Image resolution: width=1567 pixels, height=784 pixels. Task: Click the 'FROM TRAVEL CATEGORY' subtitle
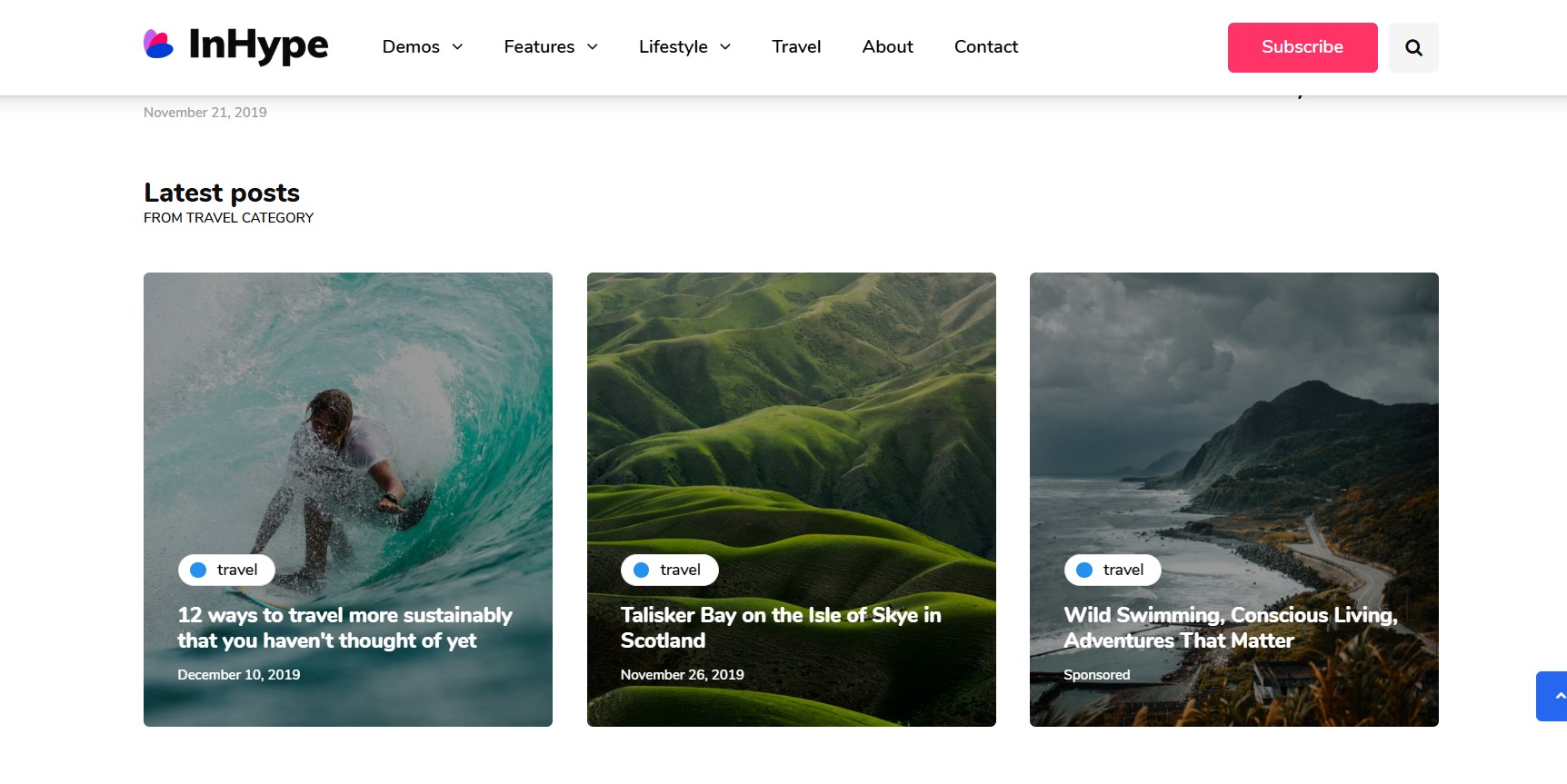[x=228, y=218]
